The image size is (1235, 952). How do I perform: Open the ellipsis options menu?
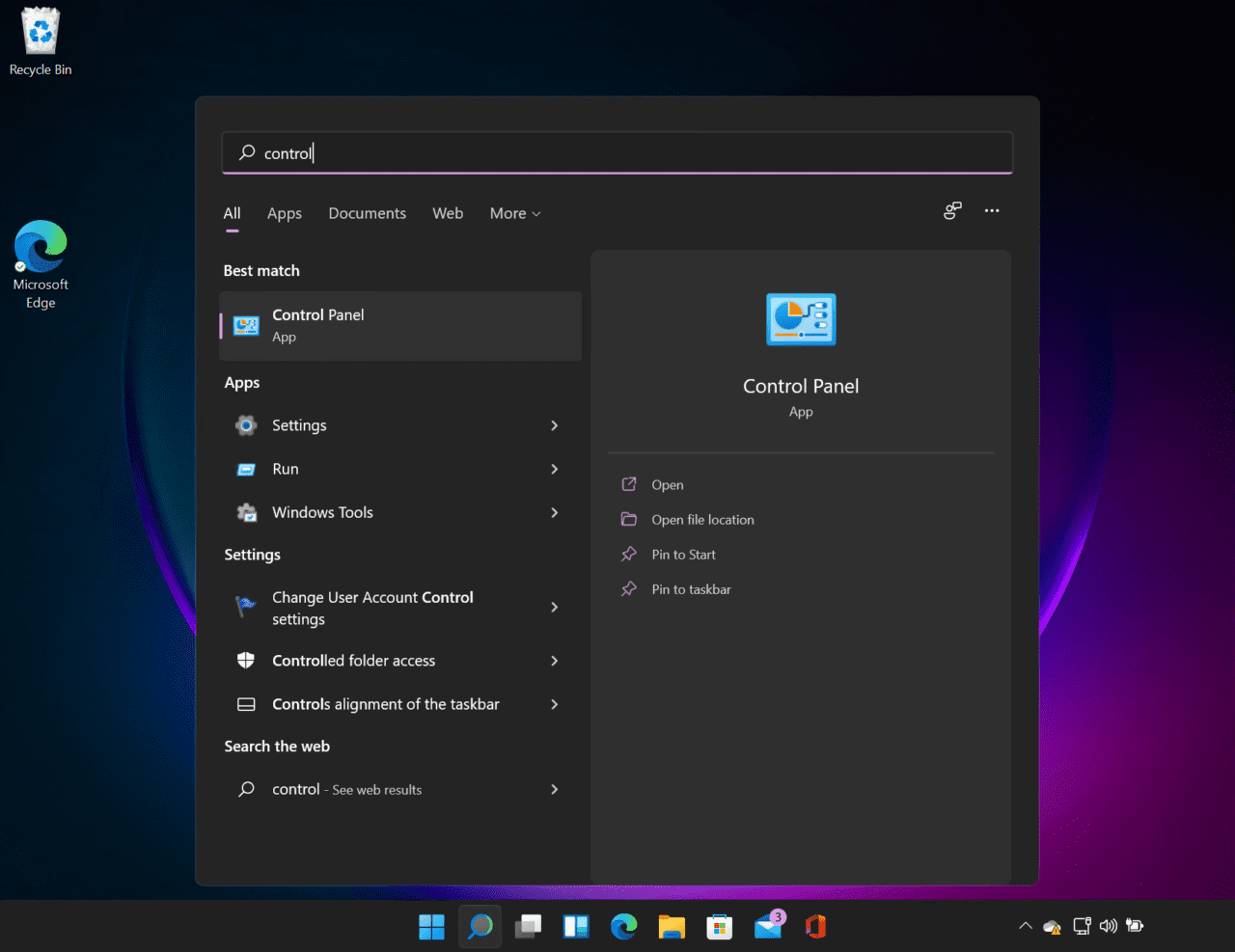click(x=992, y=210)
